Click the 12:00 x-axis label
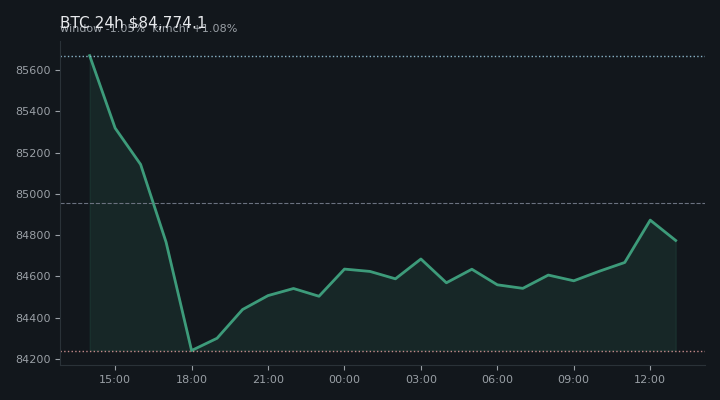The width and height of the screenshot is (720, 400). [650, 379]
